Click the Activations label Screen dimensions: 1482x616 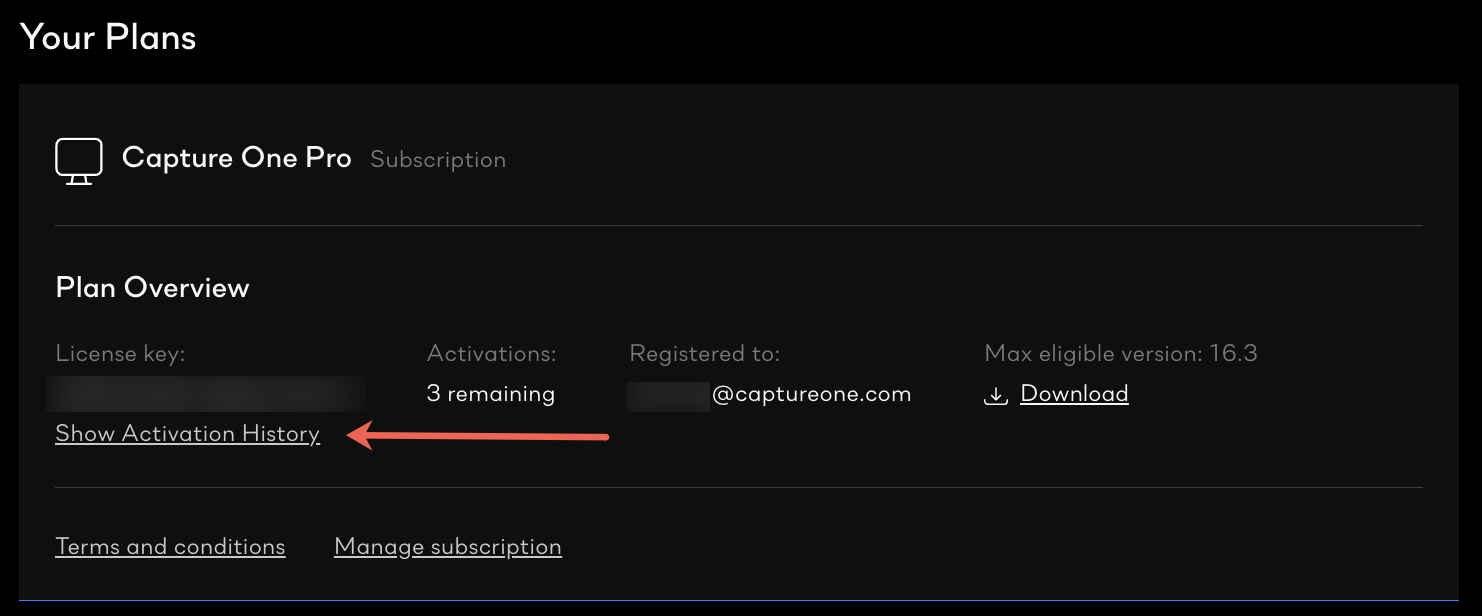492,353
